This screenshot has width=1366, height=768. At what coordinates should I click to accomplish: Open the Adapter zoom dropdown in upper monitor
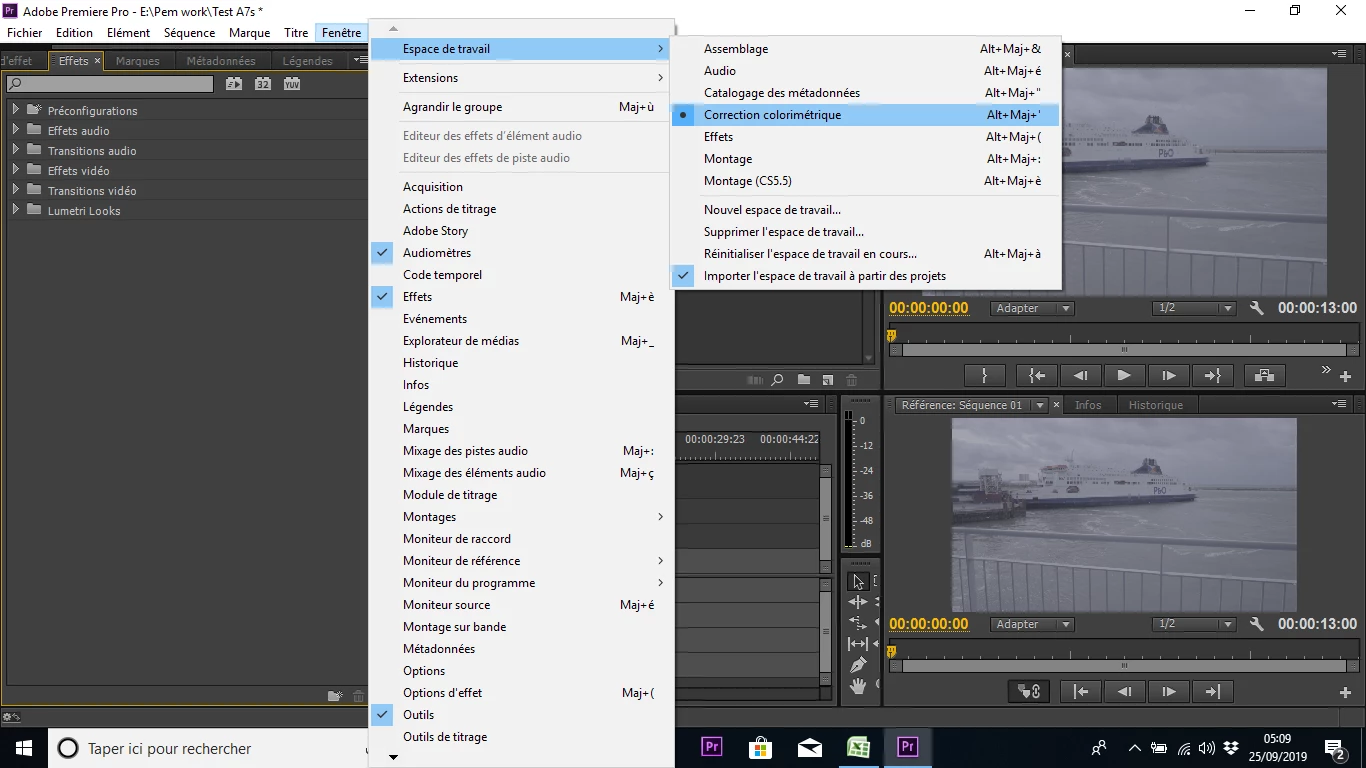pyautogui.click(x=1032, y=308)
